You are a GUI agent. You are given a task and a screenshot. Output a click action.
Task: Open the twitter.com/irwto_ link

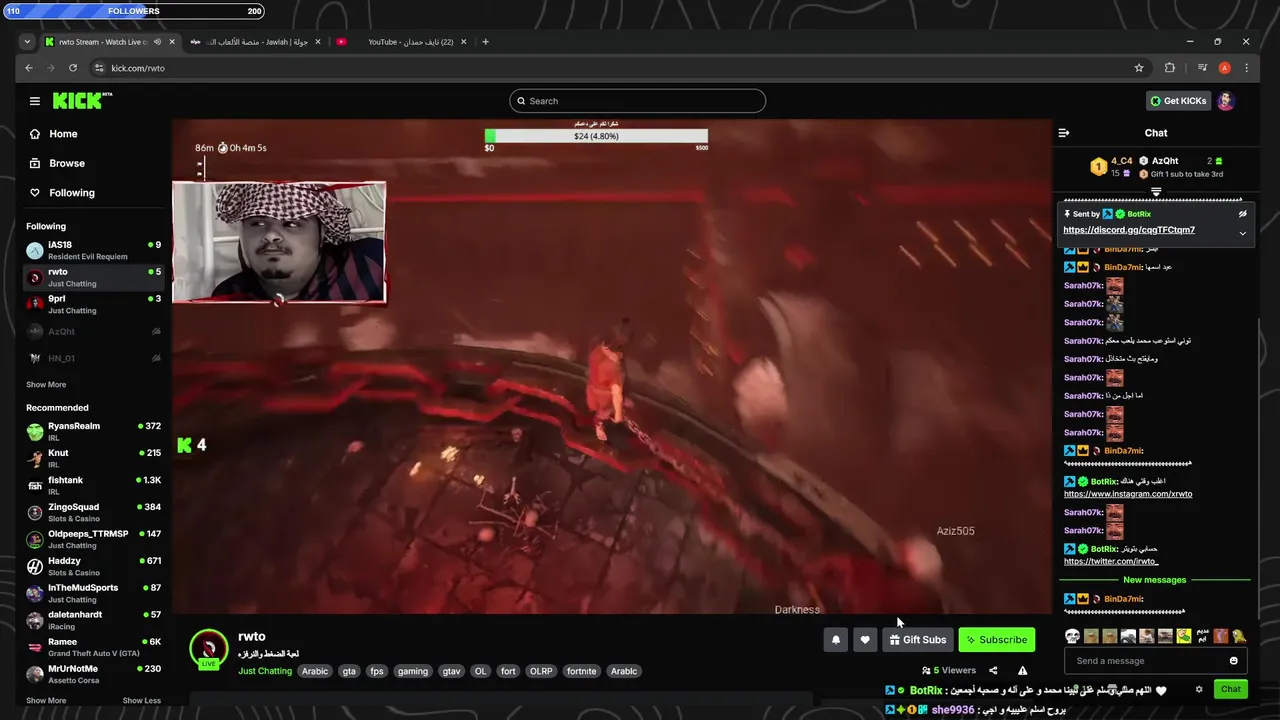pyautogui.click(x=1111, y=562)
